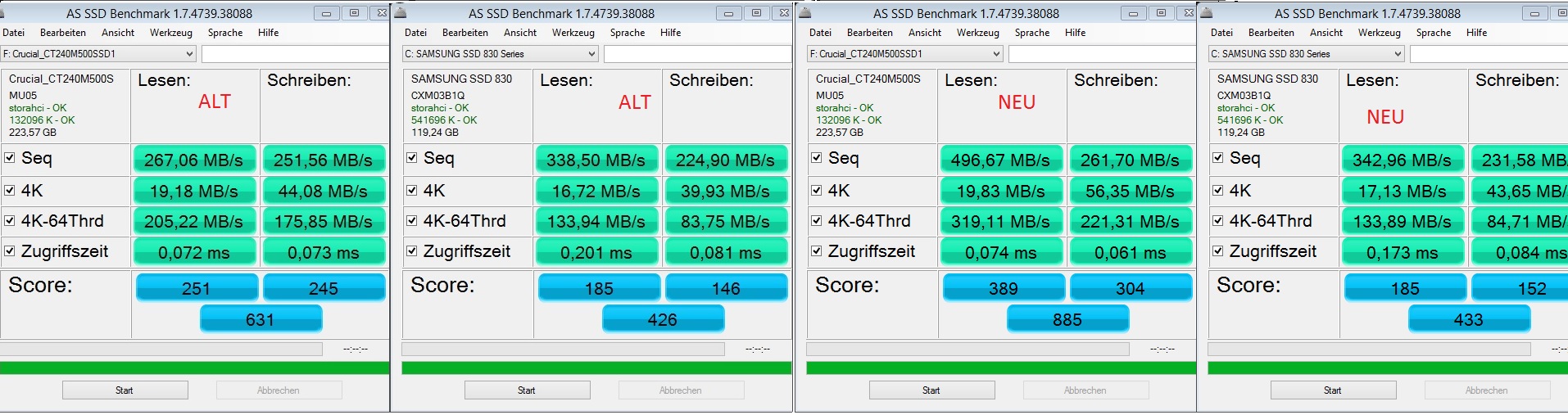Click Abbrechen in the score 885 window
1568x415 pixels.
point(1085,390)
